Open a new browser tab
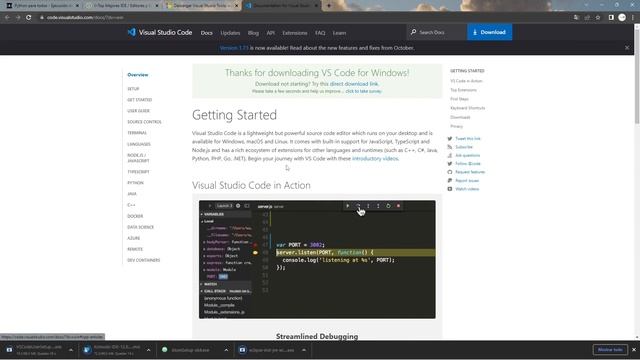The height and width of the screenshot is (360, 640). pos(329,6)
